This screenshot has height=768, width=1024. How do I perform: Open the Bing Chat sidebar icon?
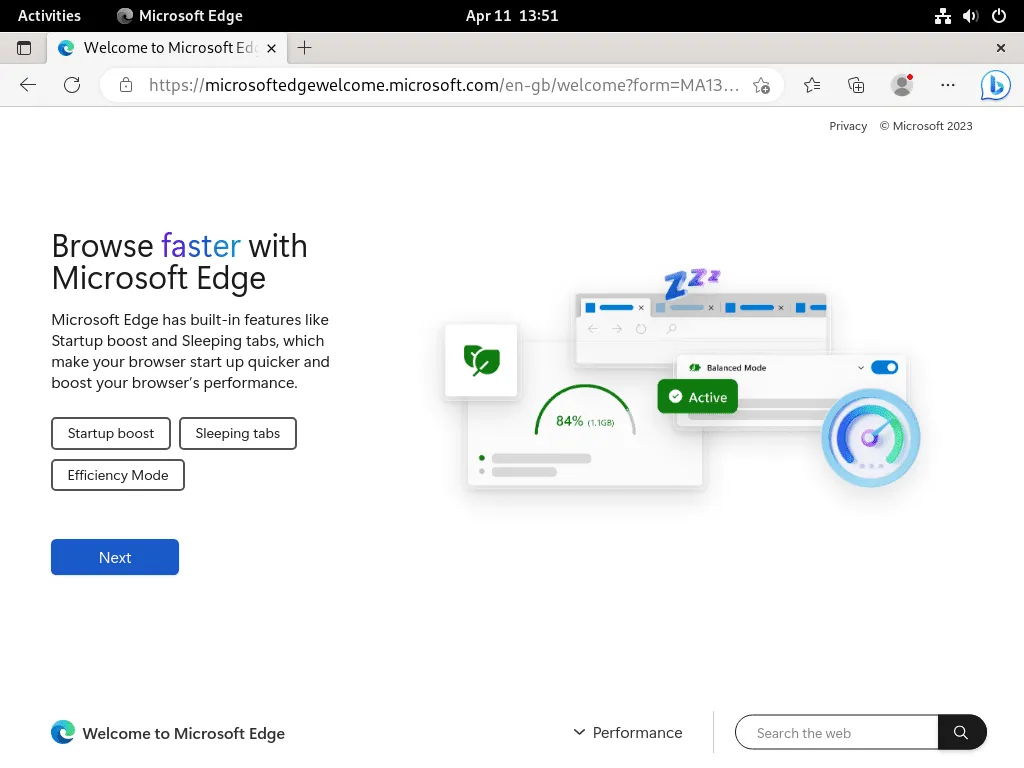(x=994, y=85)
